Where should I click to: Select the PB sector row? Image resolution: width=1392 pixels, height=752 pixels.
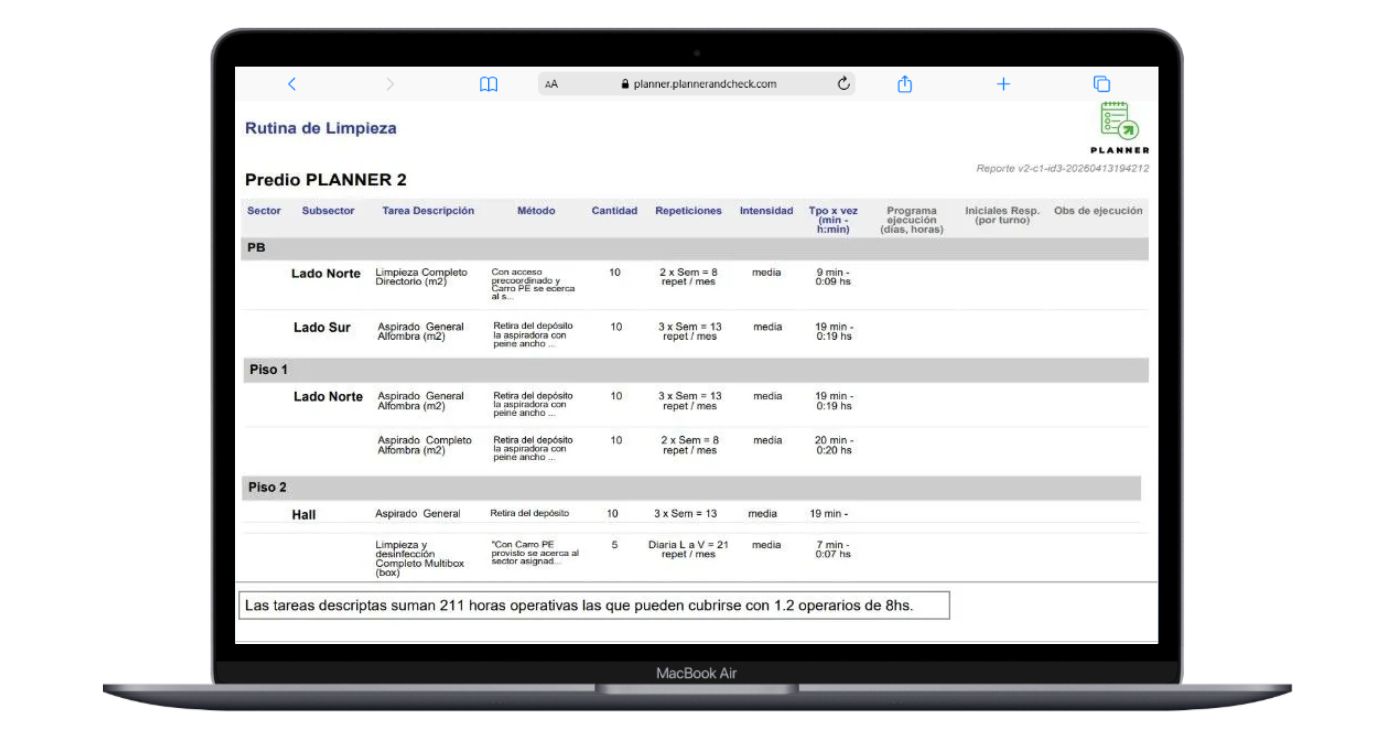click(696, 248)
